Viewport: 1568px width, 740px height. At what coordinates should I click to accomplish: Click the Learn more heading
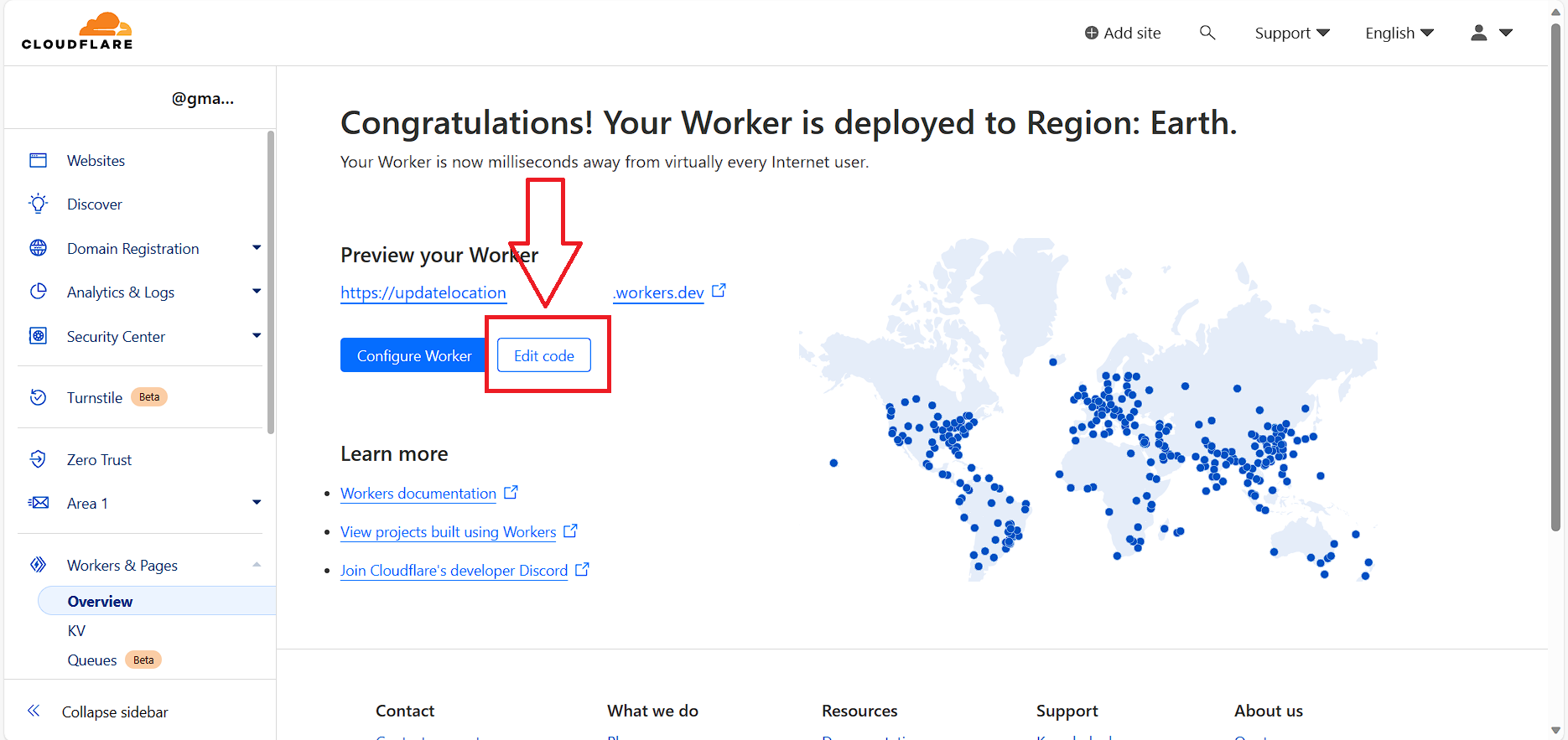(x=394, y=453)
